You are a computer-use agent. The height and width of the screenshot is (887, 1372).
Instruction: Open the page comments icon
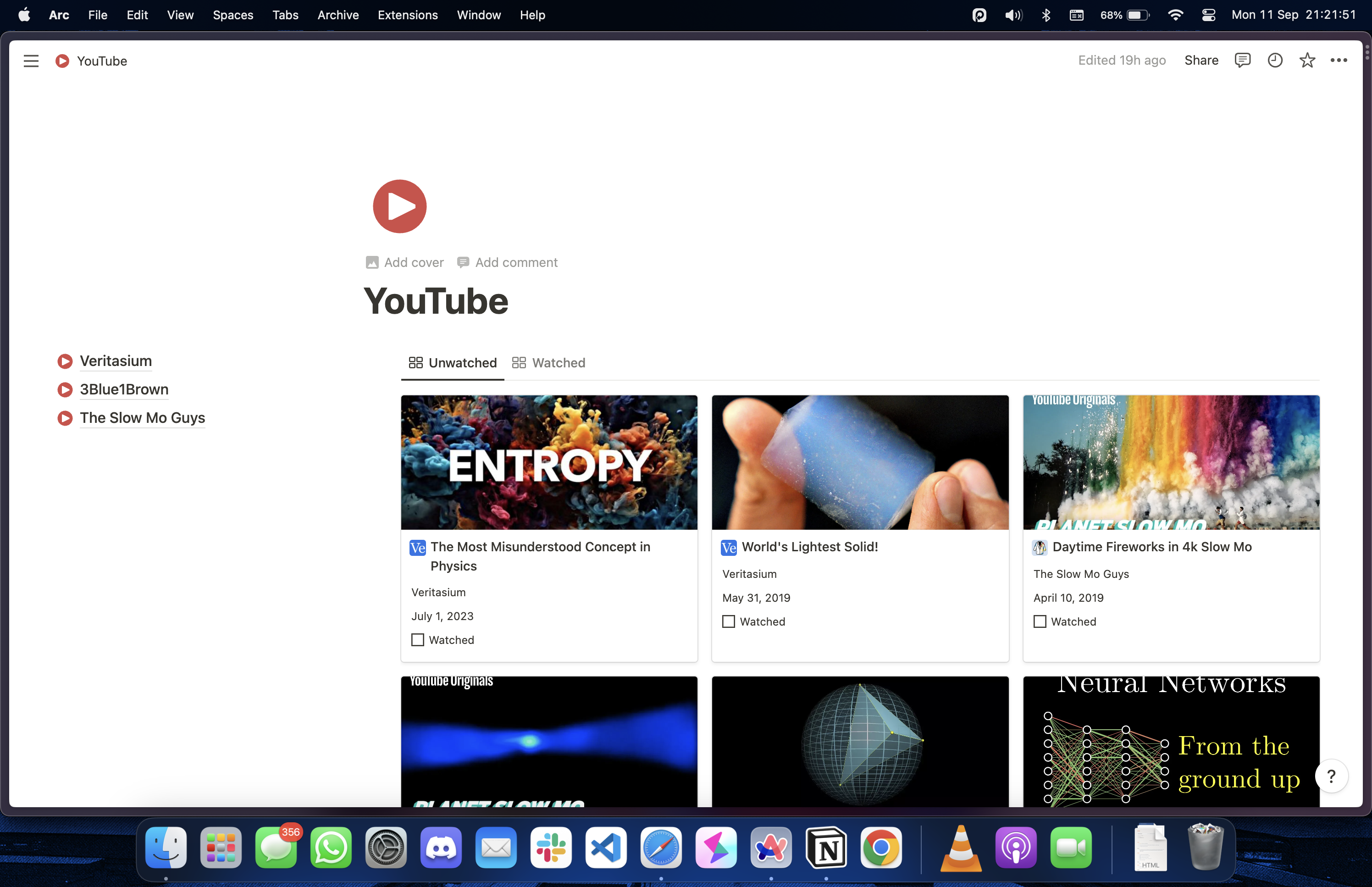(1242, 60)
